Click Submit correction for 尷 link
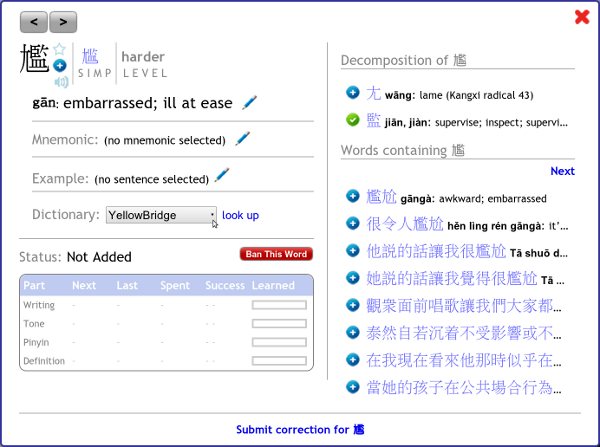Viewport: 600px width, 447px height. [300, 429]
